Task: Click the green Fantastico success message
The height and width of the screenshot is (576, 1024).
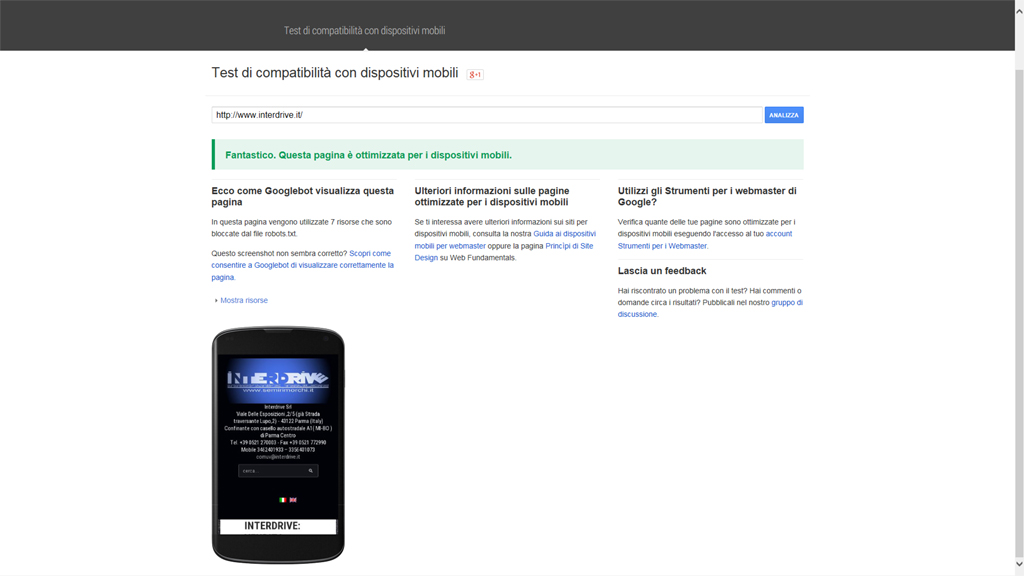Action: [x=507, y=155]
